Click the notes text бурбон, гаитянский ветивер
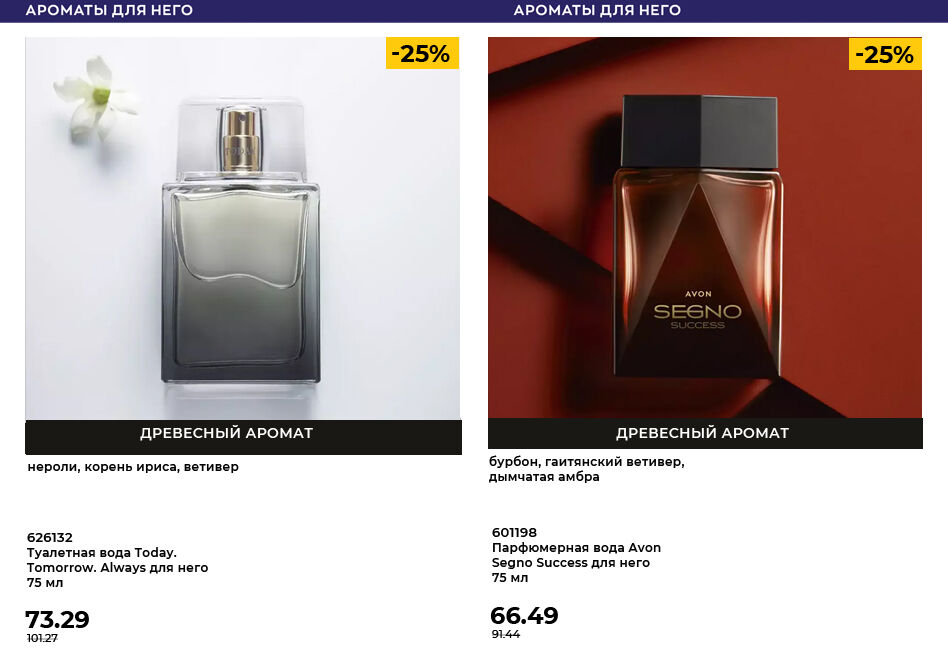Viewport: 948px width, 652px height. pyautogui.click(x=586, y=462)
